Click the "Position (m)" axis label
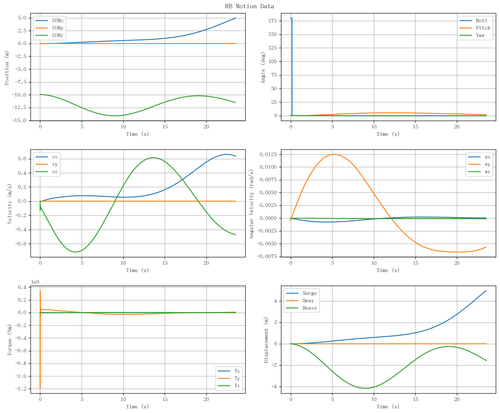 7,67
